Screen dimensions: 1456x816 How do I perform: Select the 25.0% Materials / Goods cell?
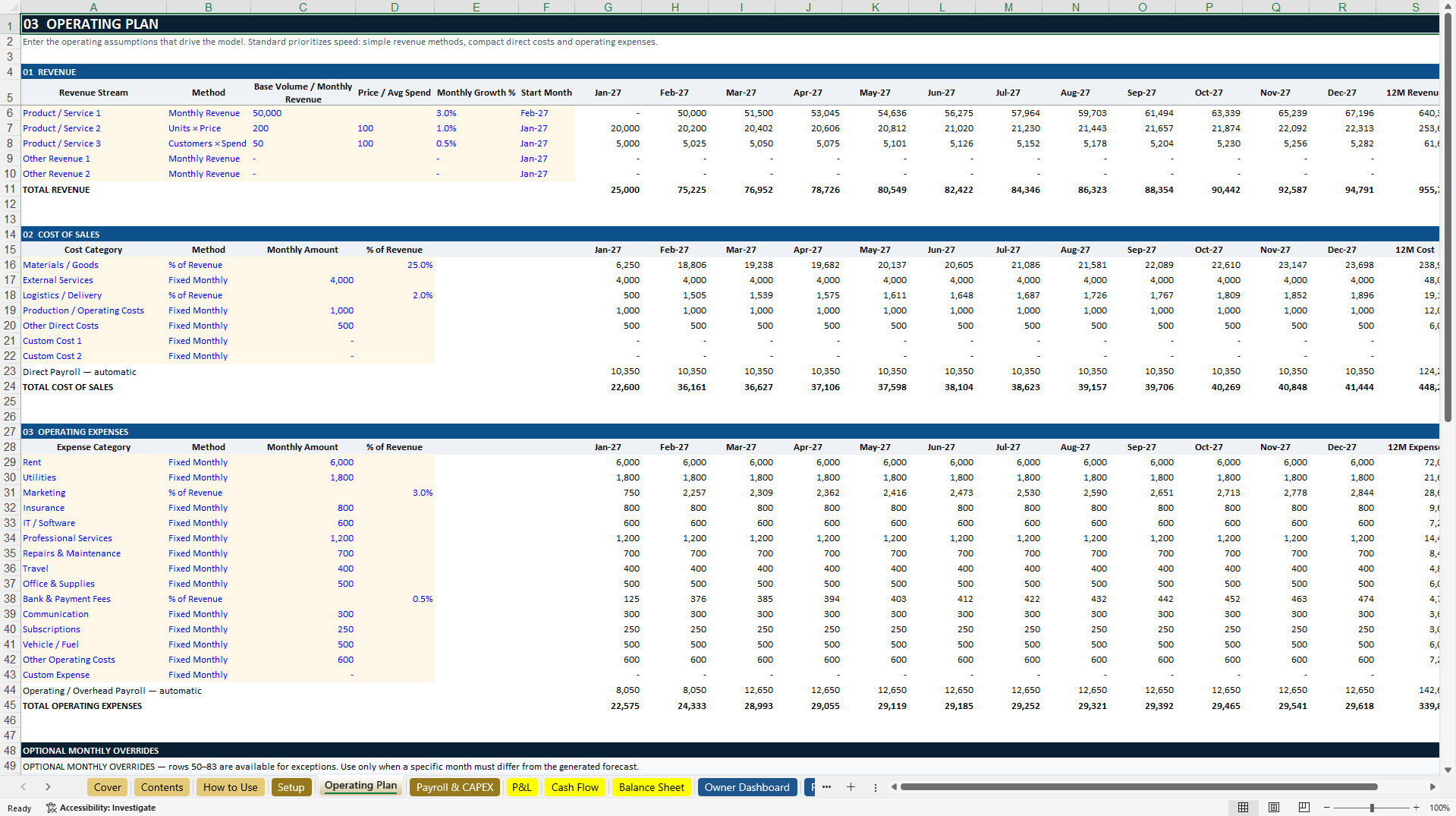(x=395, y=265)
